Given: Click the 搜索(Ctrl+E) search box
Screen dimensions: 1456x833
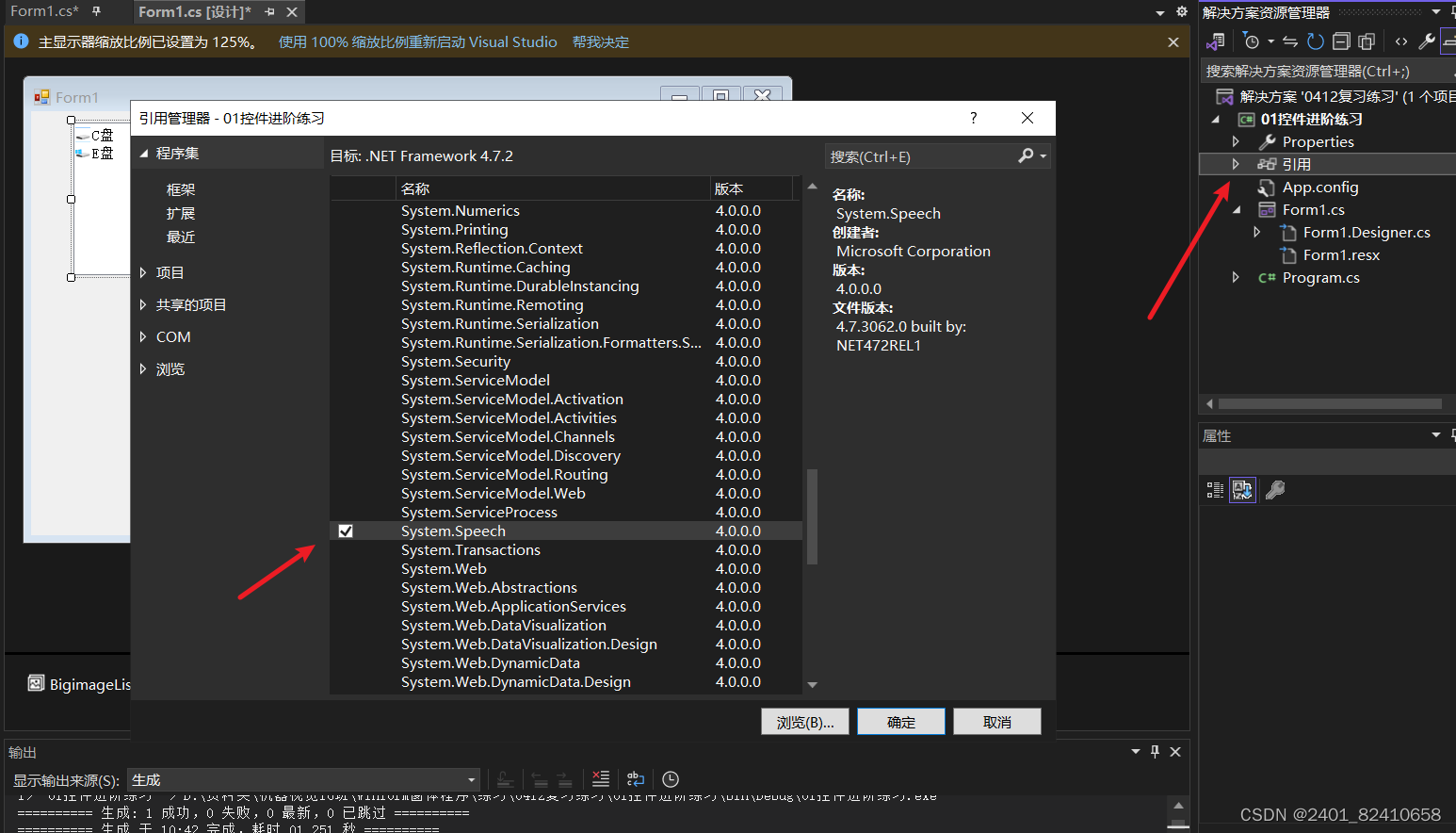Looking at the screenshot, I should pos(920,156).
